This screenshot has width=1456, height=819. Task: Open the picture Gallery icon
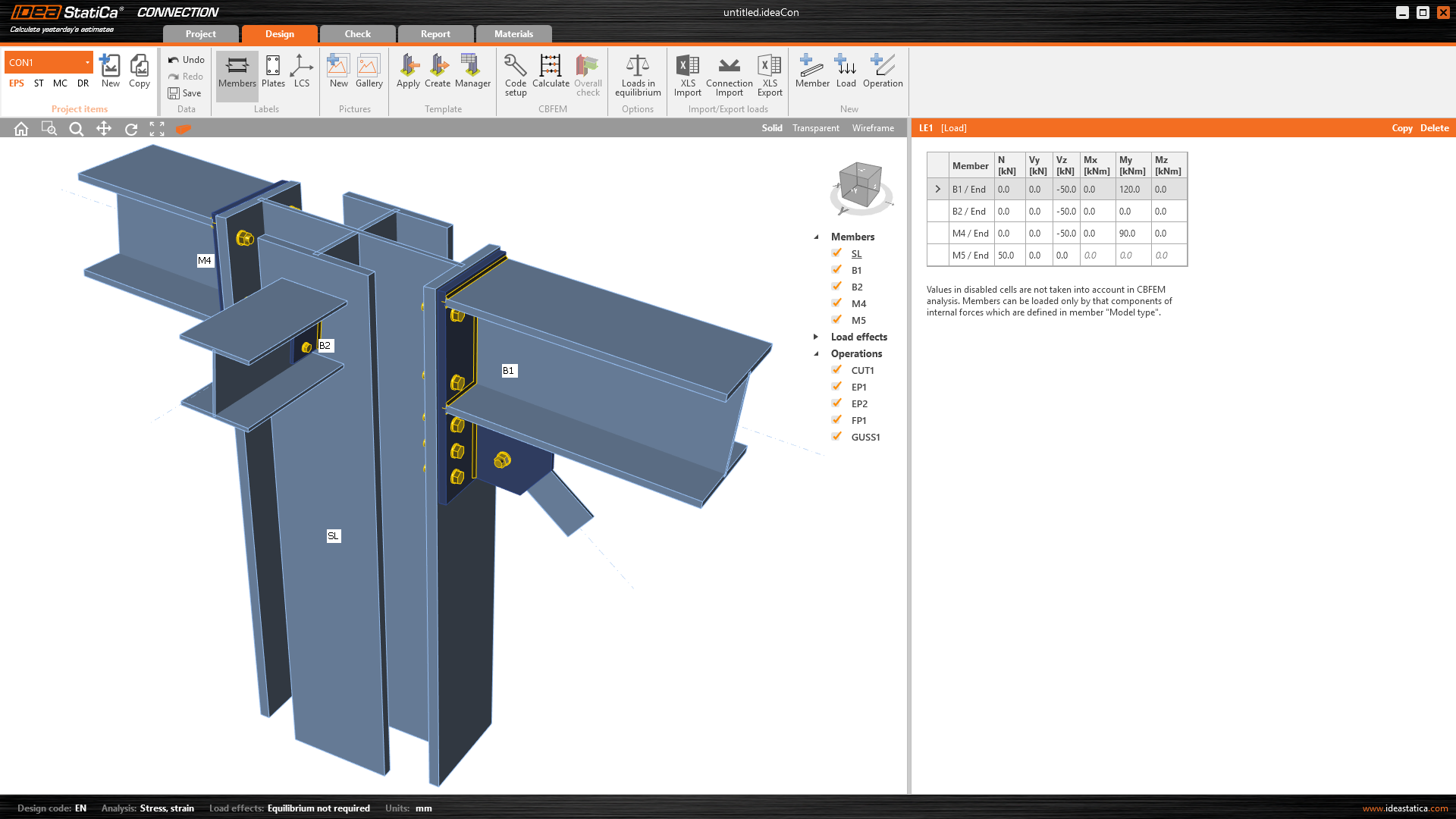(369, 66)
